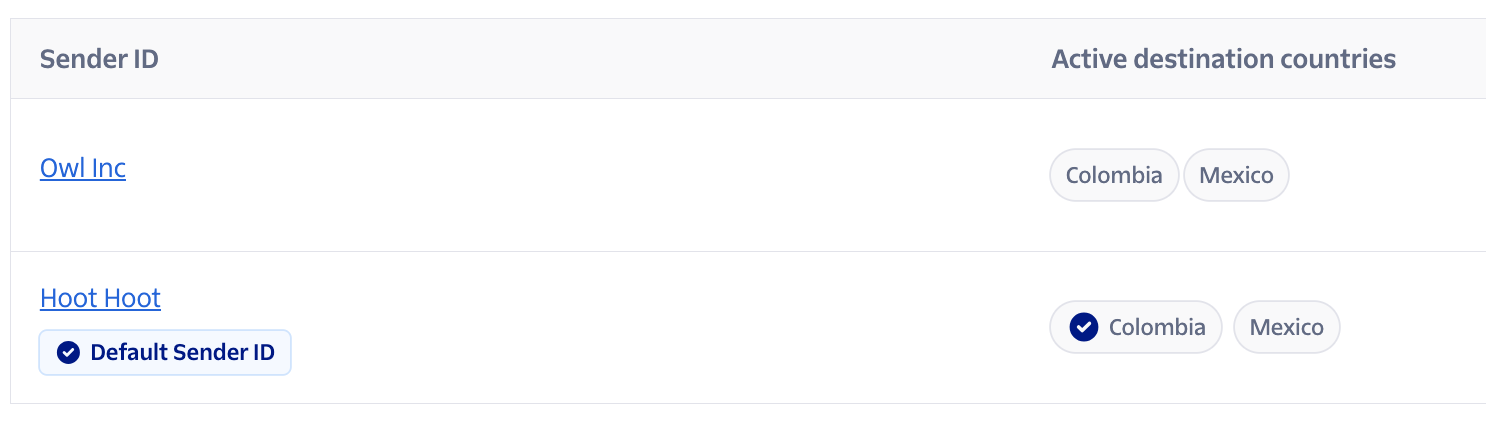Click empty space in the Owl Inc row
The image size is (1486, 428).
click(x=580, y=176)
